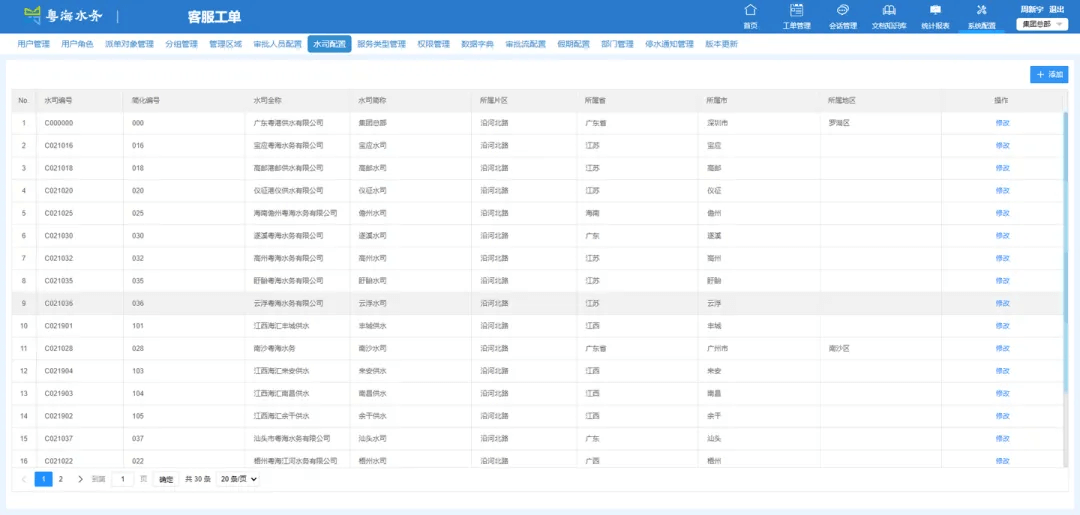The image size is (1080, 515).
Task: Click the next page arrow
Action: coord(80,479)
